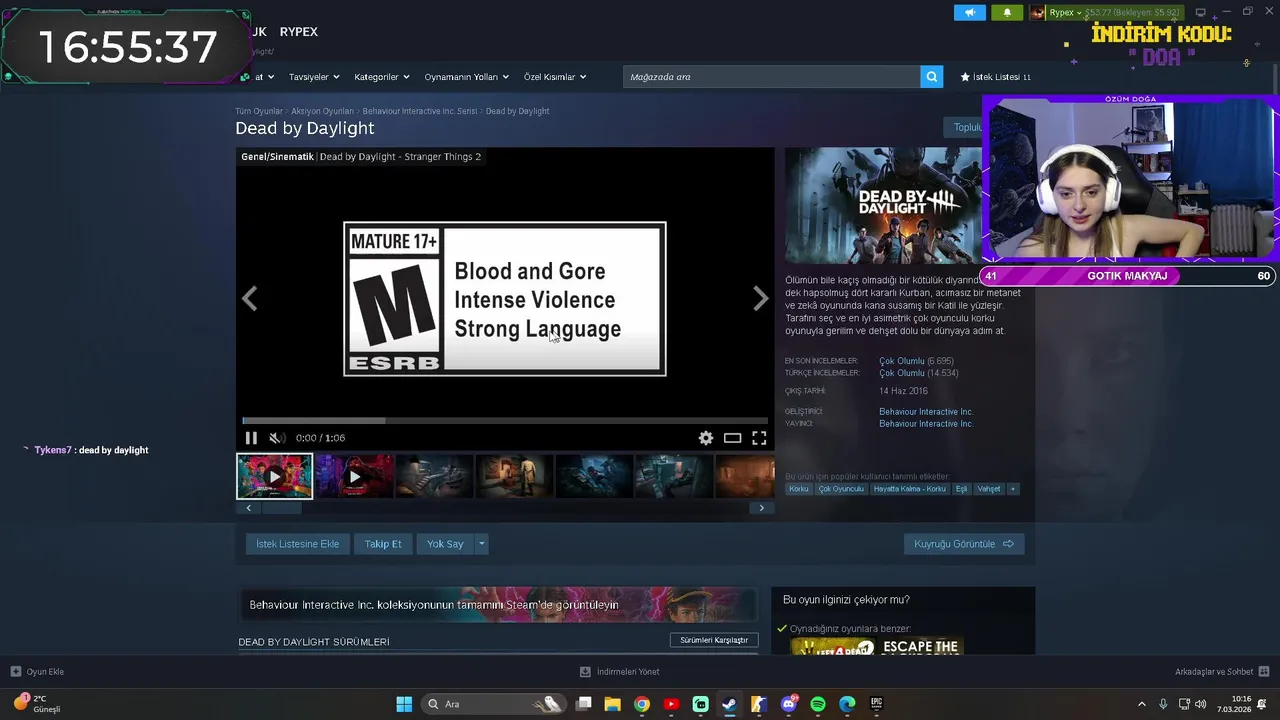Select the first Stranger Things trailer thumbnail
1280x720 pixels.
[274, 476]
